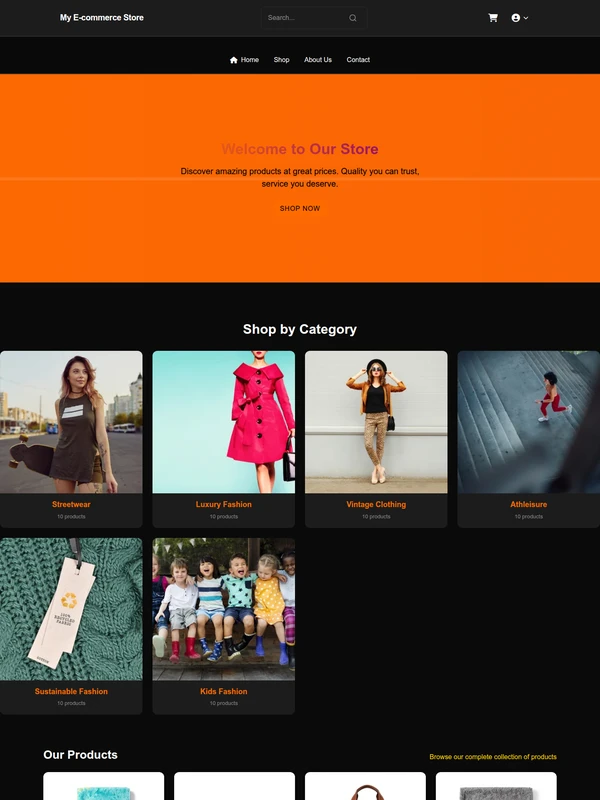Open the Kids Fashion category image
Image resolution: width=600 pixels, height=800 pixels.
tap(223, 609)
